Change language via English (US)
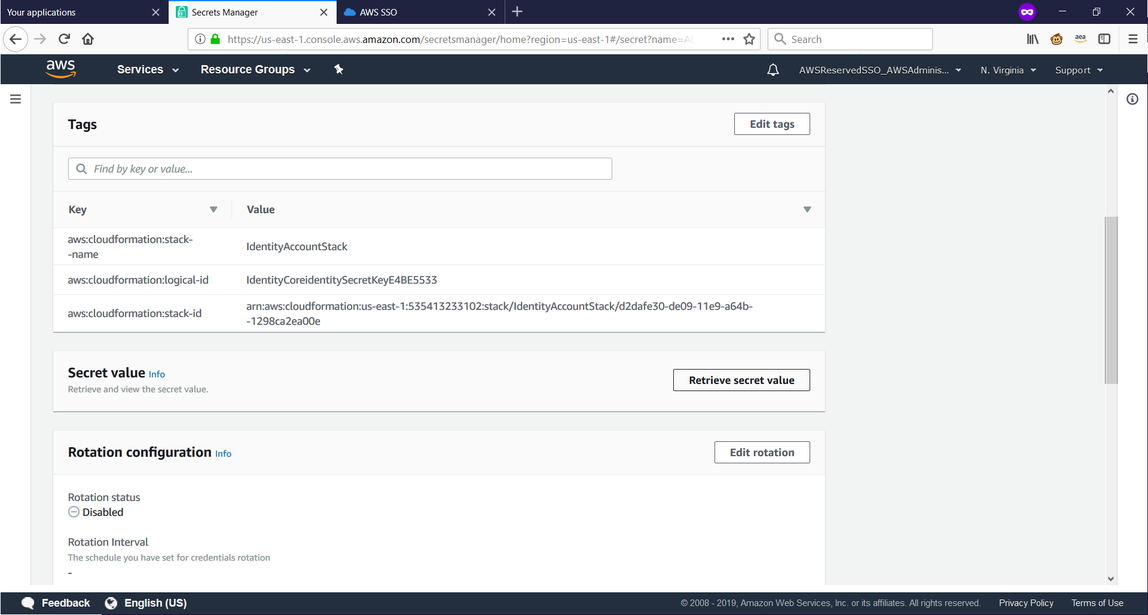Image resolution: width=1148 pixels, height=615 pixels. [155, 603]
